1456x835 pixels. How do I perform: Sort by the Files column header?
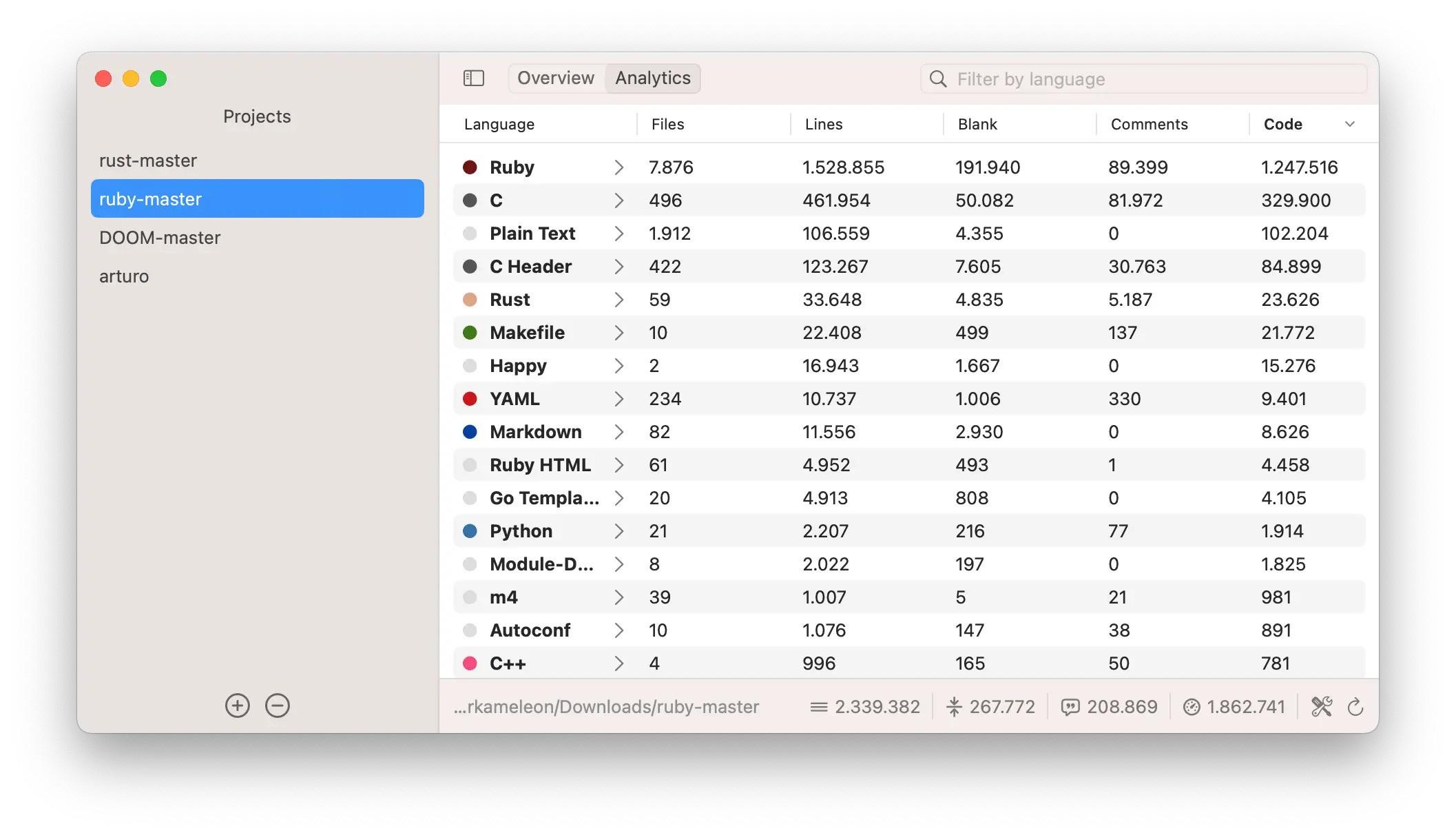[x=667, y=124]
